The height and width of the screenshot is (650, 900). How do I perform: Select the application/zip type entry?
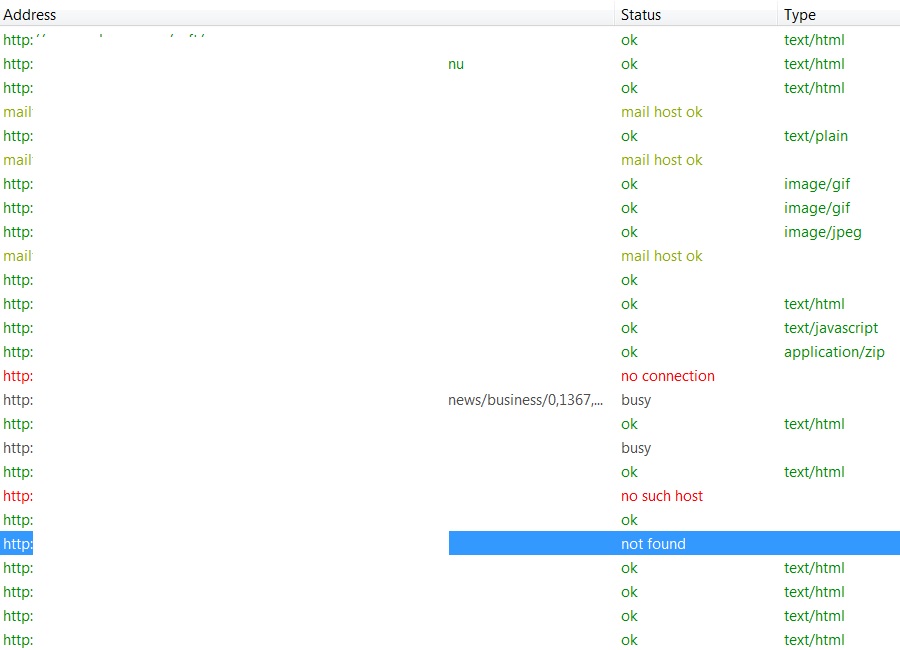834,352
